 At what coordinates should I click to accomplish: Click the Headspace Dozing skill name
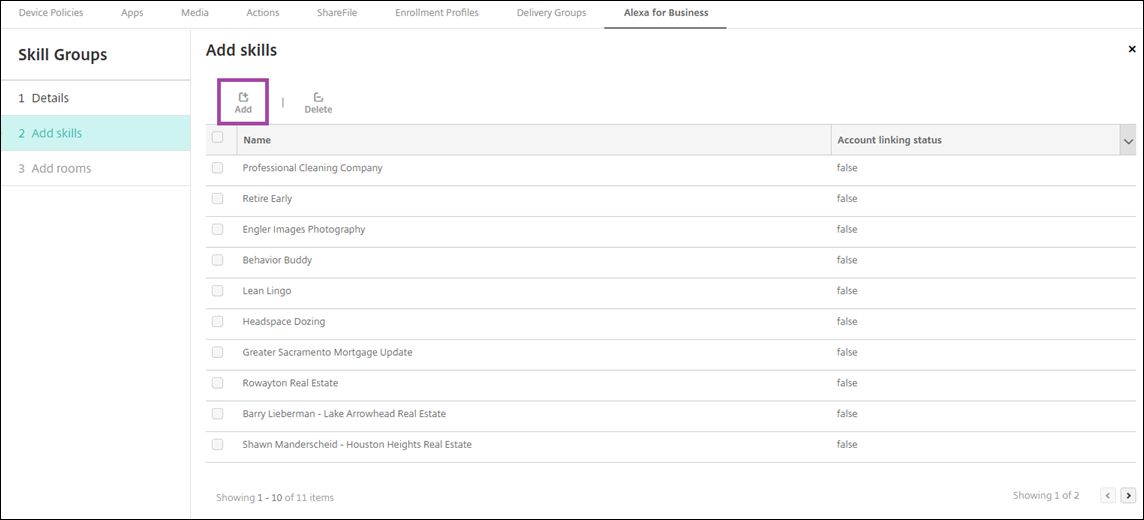click(x=284, y=321)
